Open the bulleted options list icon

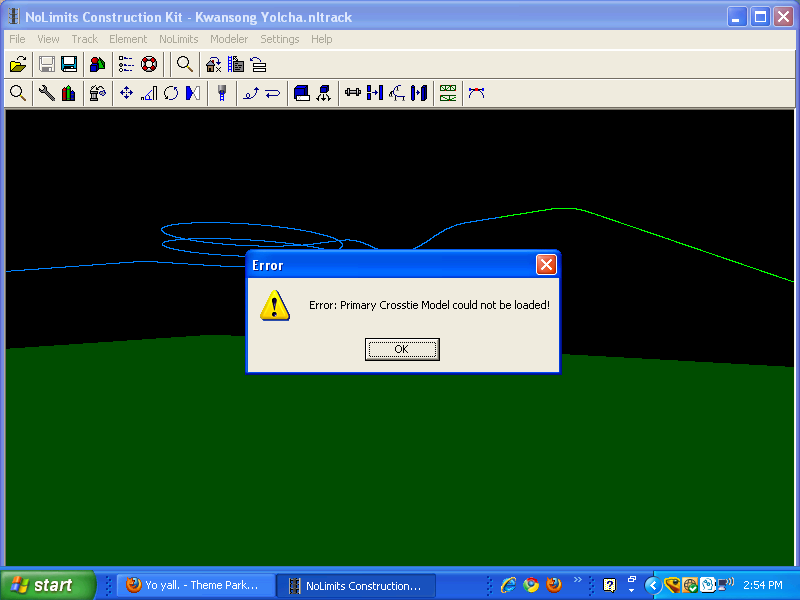pos(126,64)
